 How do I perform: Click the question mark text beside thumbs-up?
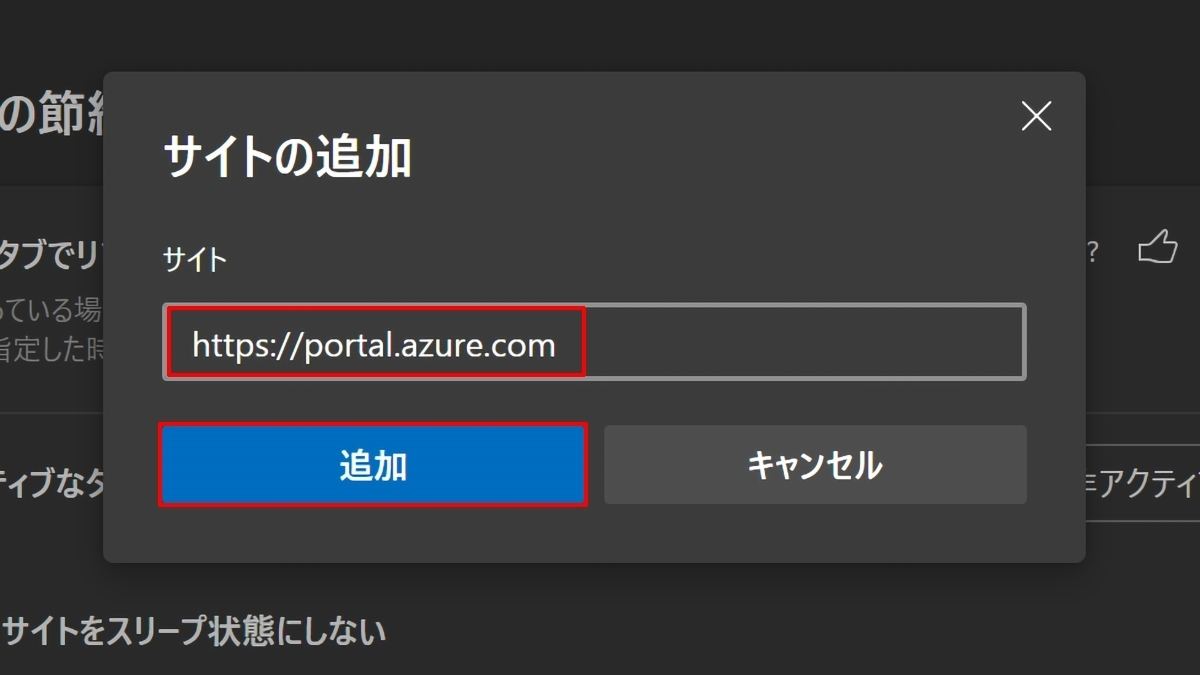click(x=1092, y=253)
